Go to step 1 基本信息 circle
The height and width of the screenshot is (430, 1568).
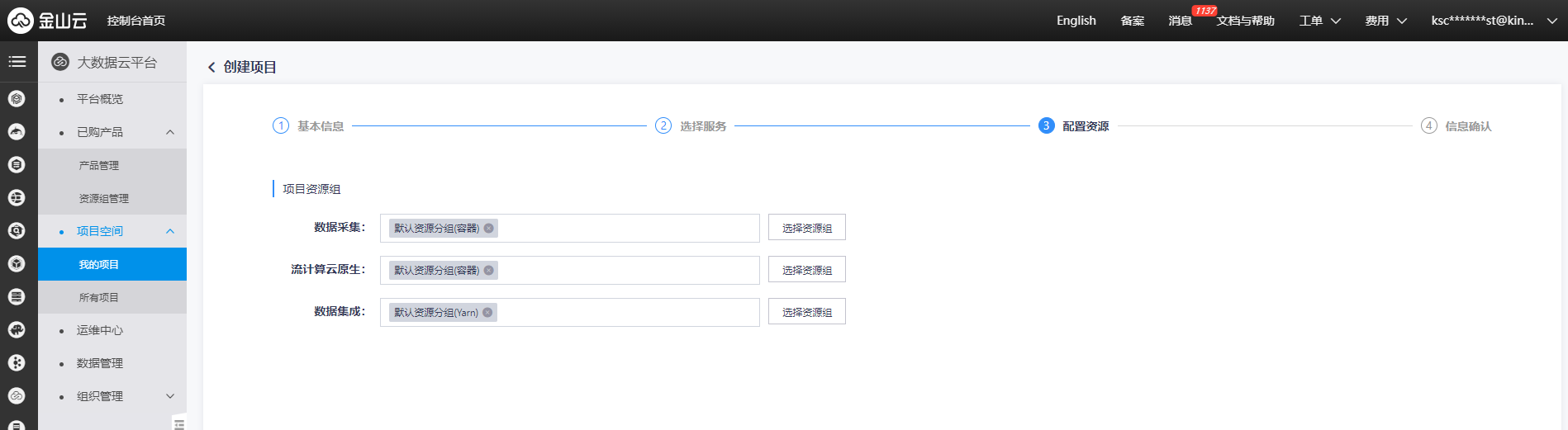pos(281,125)
